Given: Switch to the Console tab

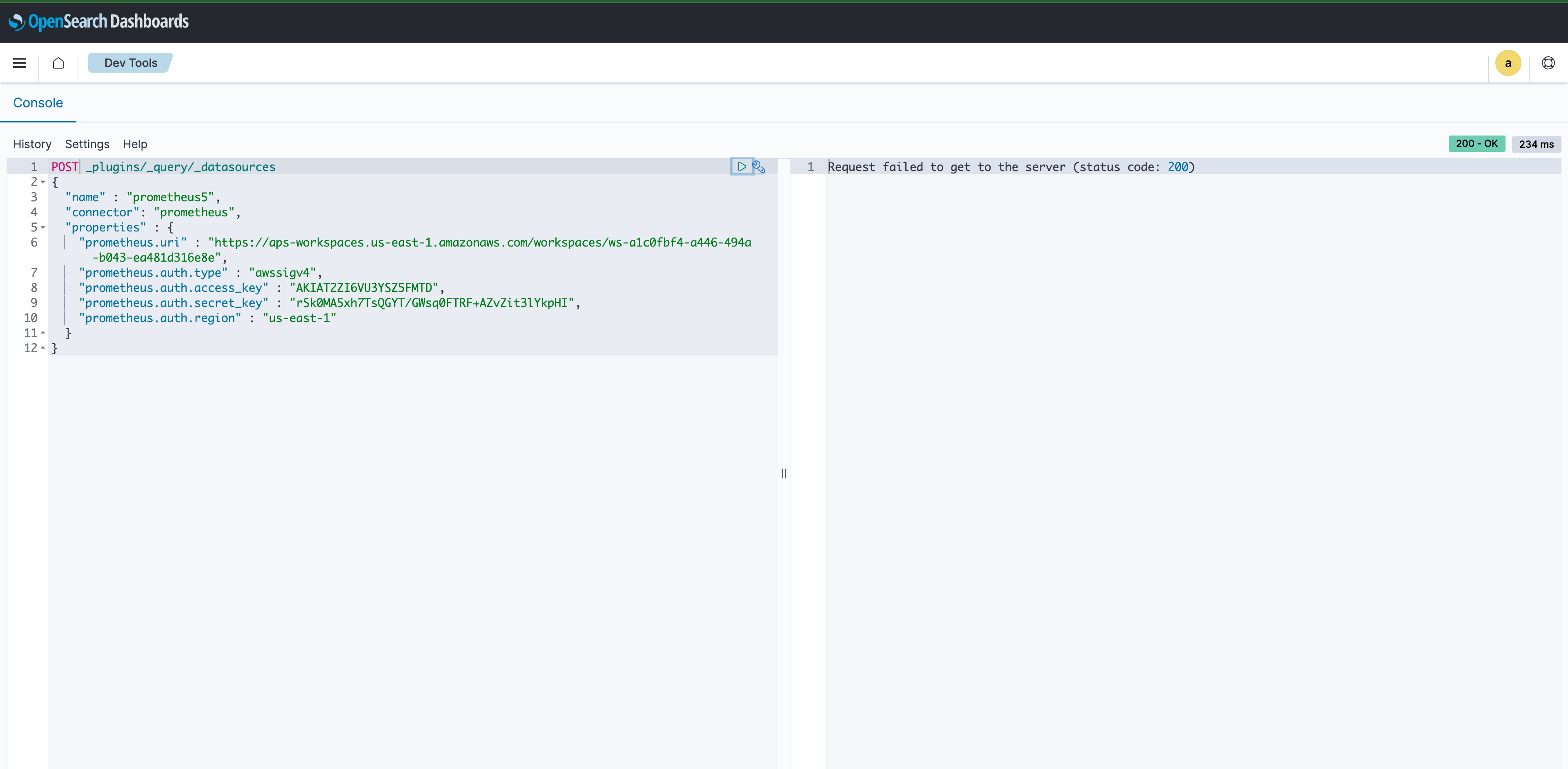Looking at the screenshot, I should [x=38, y=103].
